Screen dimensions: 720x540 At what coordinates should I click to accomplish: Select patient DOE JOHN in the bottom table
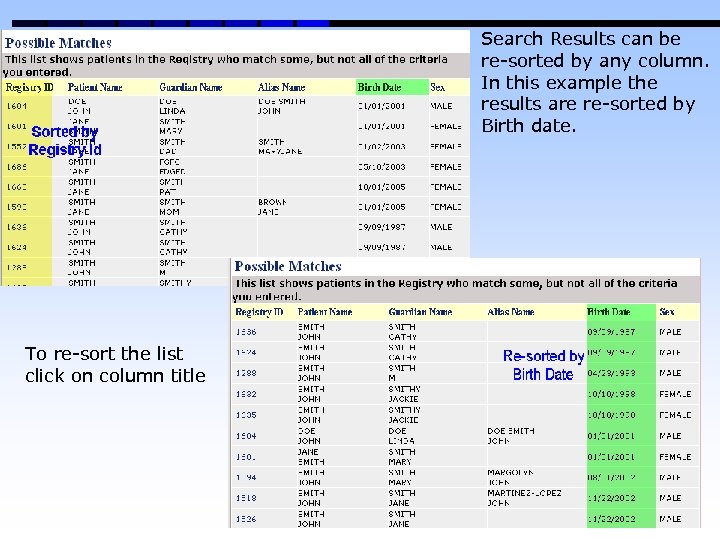(309, 436)
